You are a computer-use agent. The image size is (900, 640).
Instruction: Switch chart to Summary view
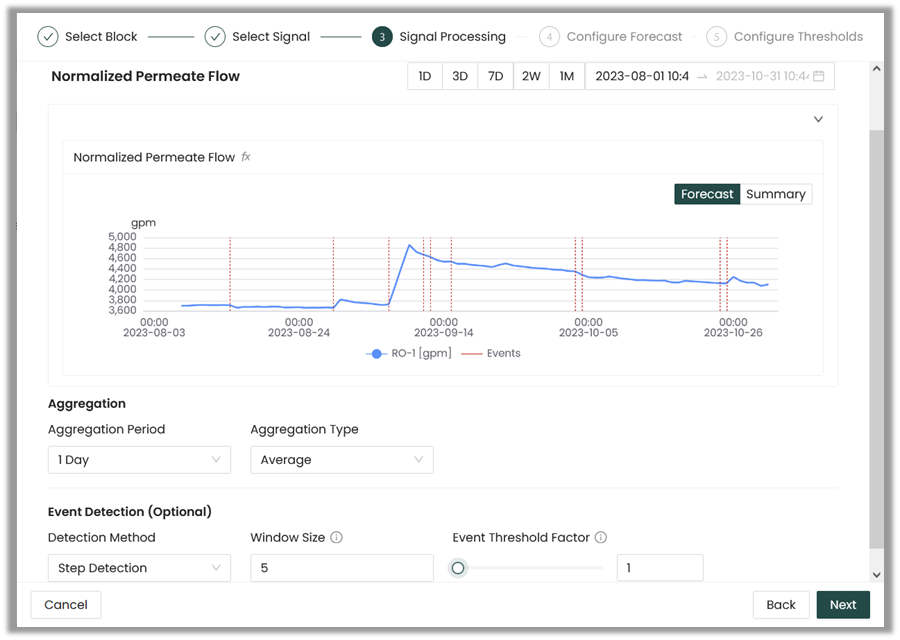(x=775, y=194)
